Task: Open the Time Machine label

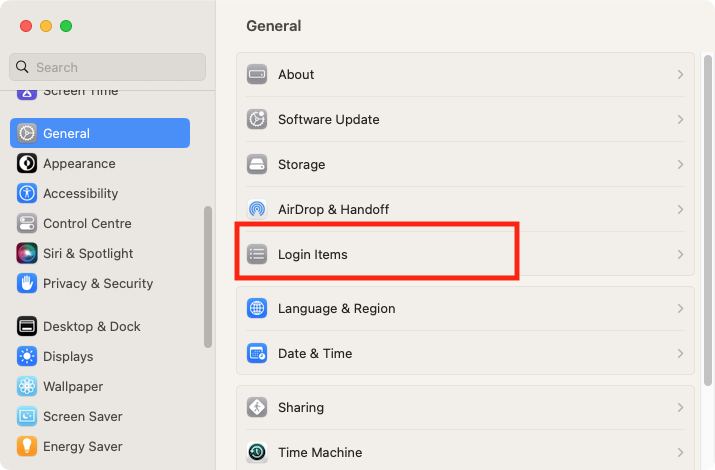Action: tap(320, 453)
